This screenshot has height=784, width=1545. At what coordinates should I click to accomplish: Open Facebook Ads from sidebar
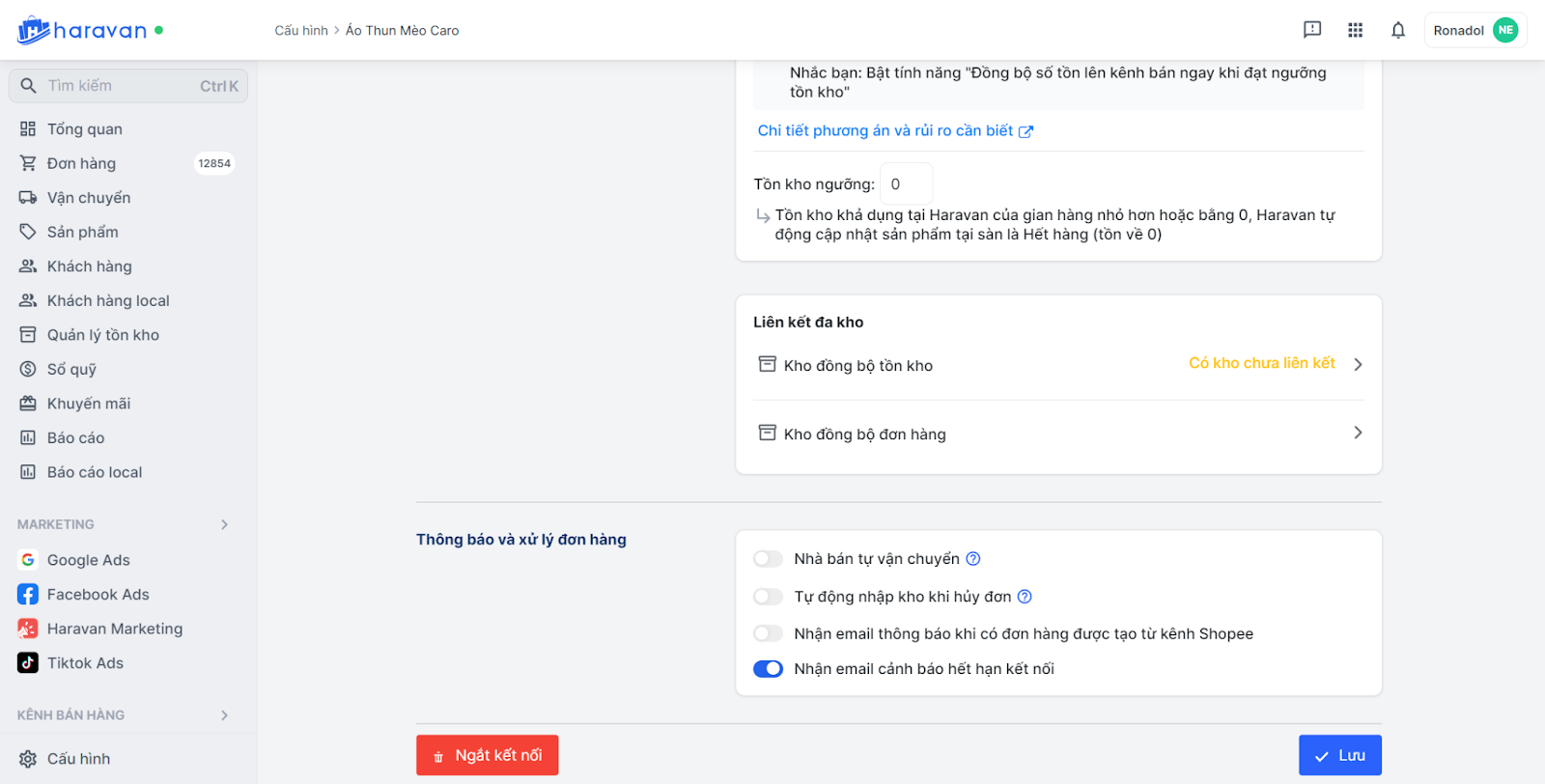pyautogui.click(x=98, y=595)
